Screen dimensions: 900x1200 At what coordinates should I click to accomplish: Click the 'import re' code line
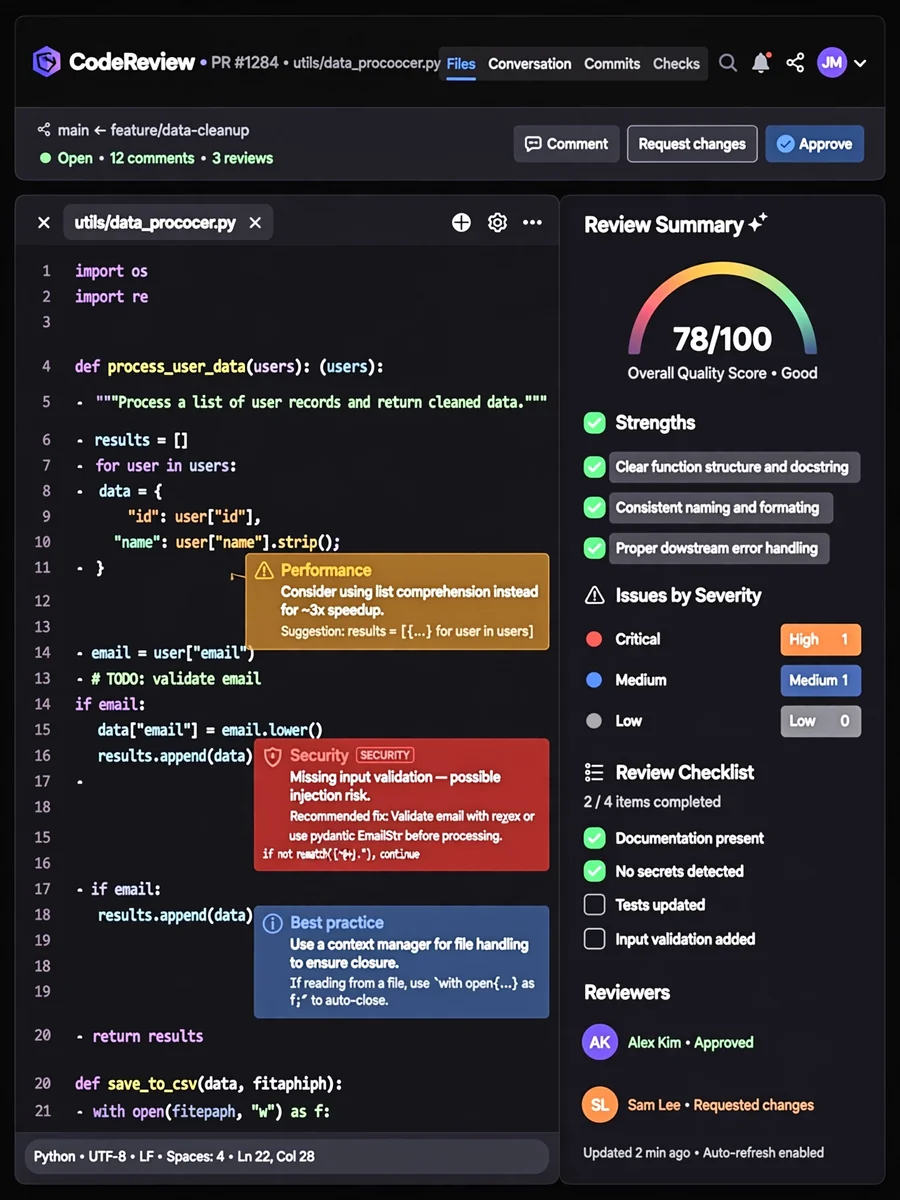tap(111, 296)
